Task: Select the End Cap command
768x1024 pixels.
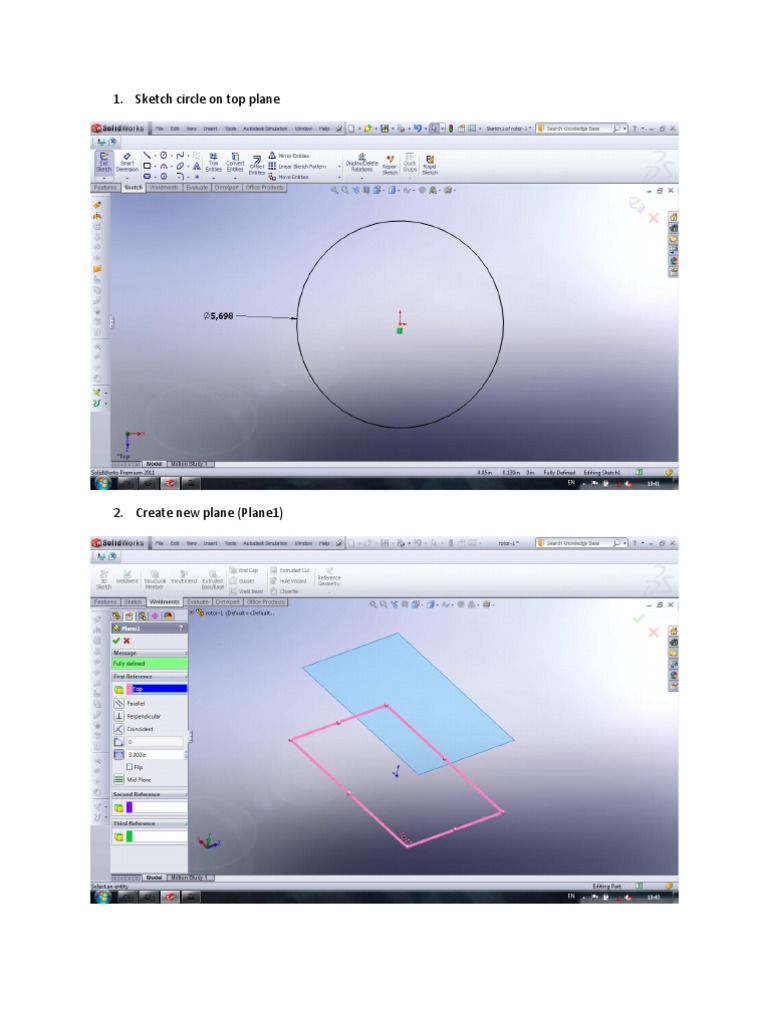Action: (244, 570)
